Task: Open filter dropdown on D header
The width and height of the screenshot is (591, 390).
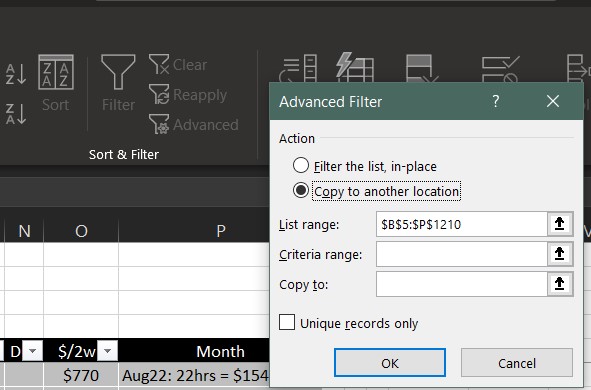Action: tap(32, 351)
